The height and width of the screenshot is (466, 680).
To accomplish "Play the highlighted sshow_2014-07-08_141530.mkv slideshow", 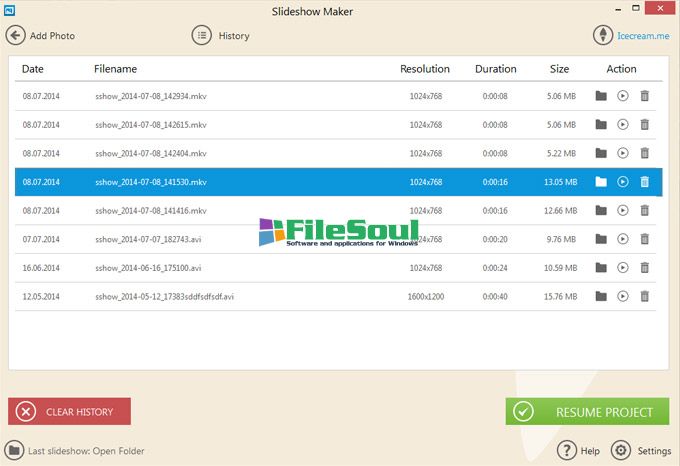I will 623,182.
